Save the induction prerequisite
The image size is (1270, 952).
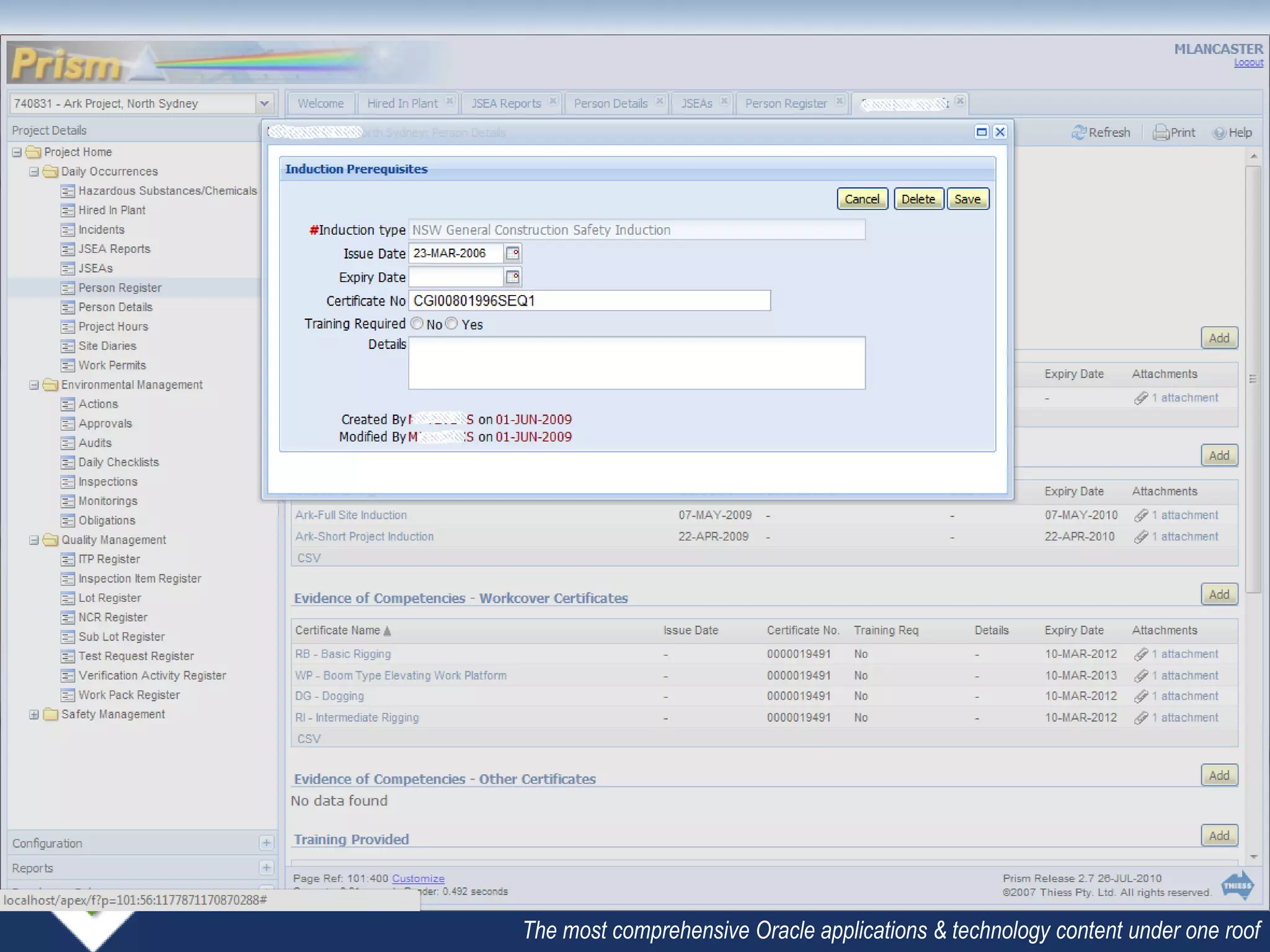pos(967,199)
